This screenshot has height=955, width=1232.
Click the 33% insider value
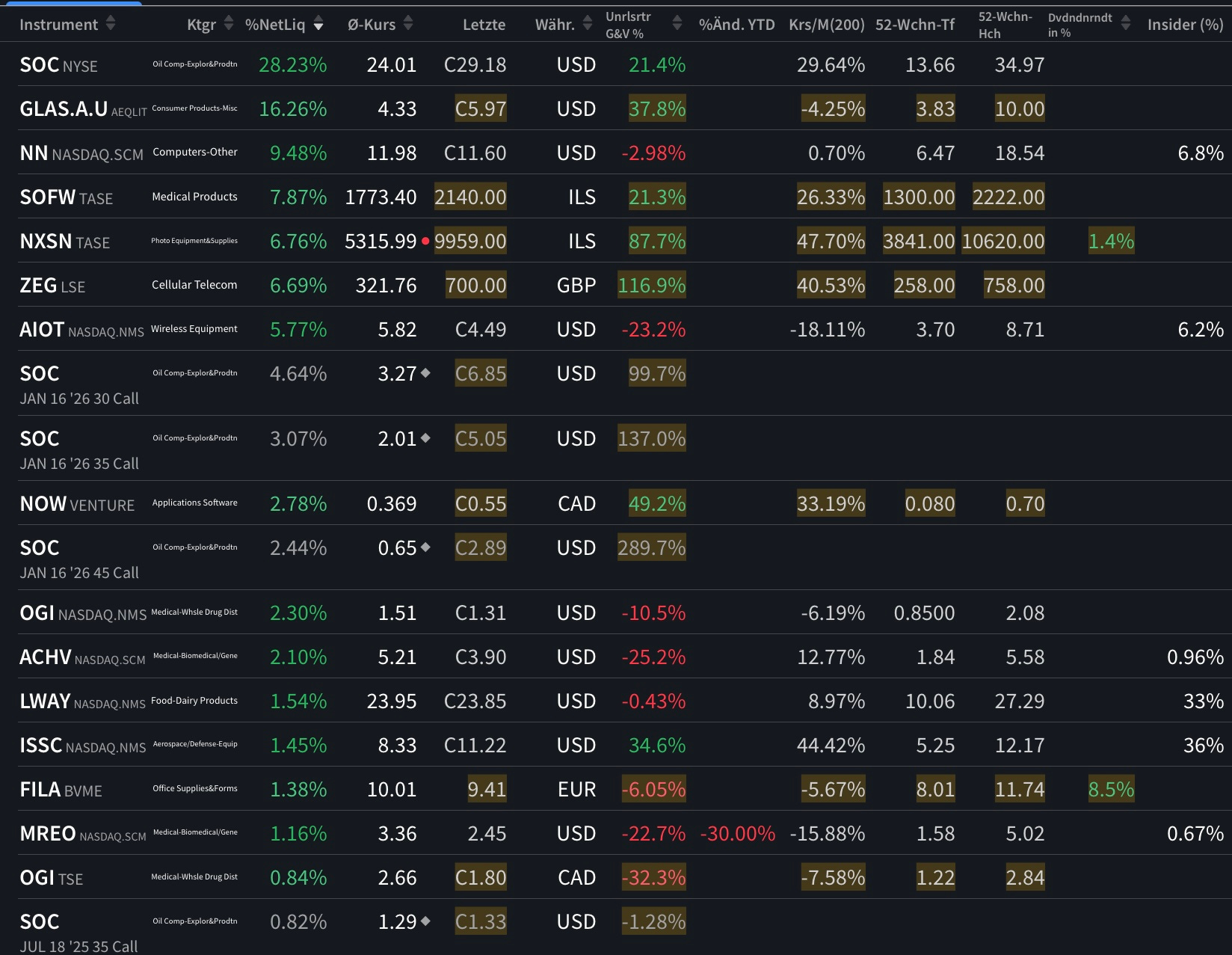1204,701
